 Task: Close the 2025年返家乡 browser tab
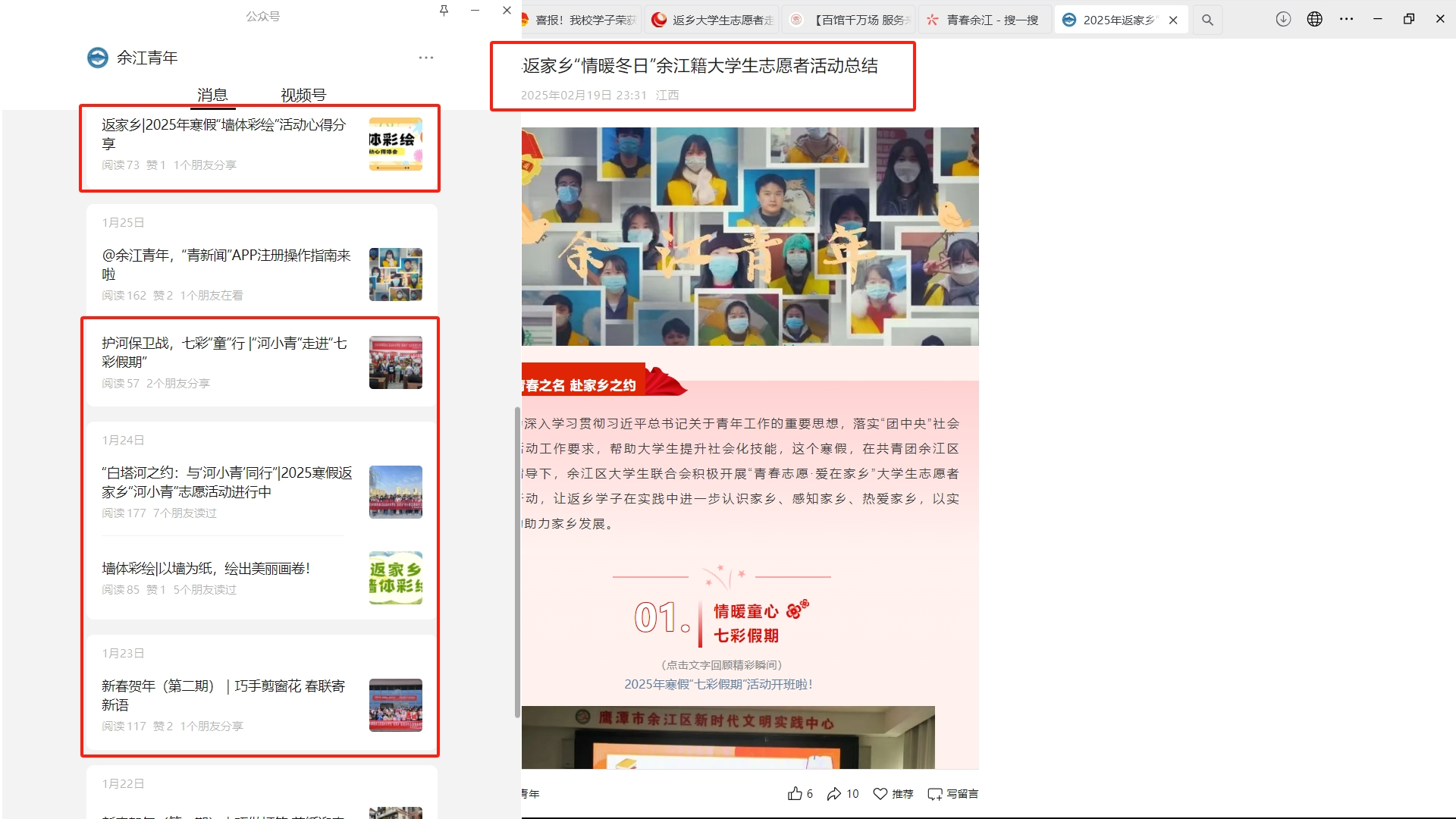pos(1173,20)
